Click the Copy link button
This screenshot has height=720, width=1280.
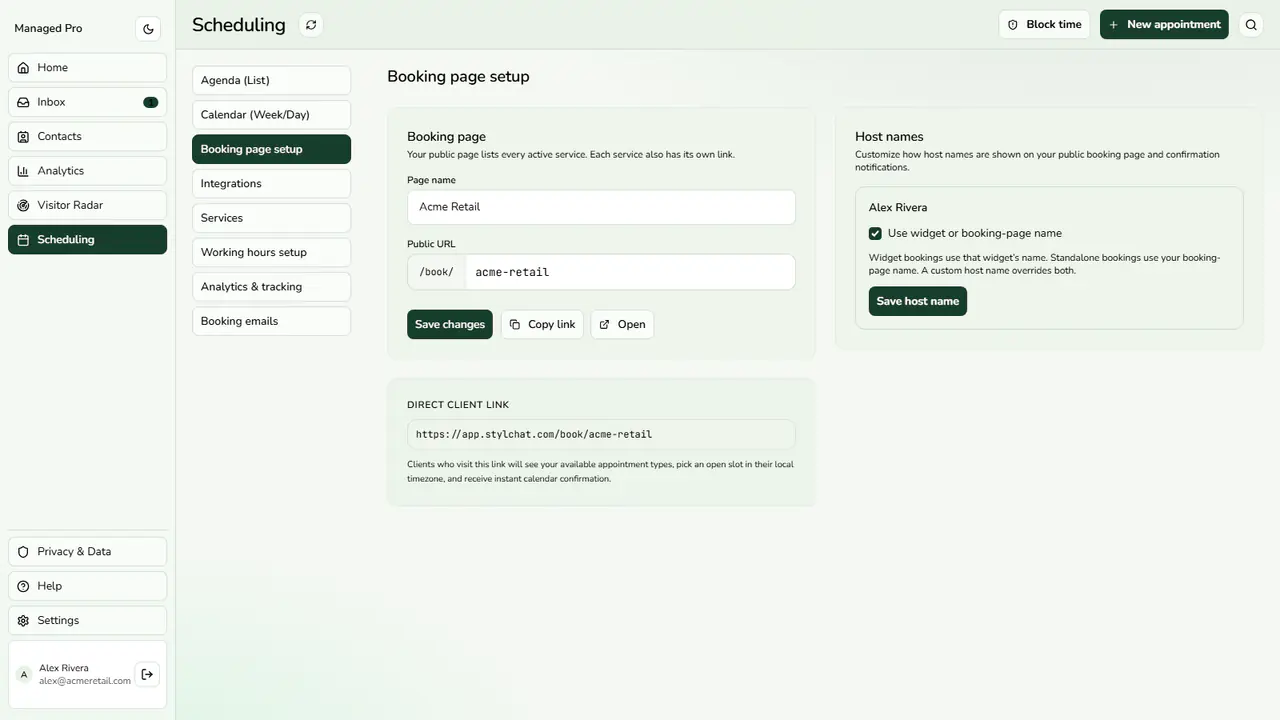pos(542,324)
